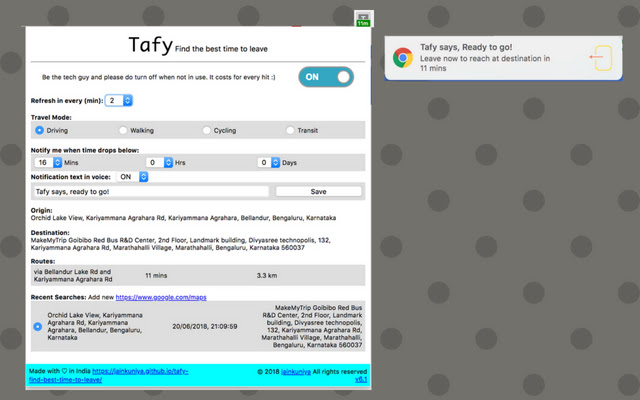The width and height of the screenshot is (640, 400).
Task: Click the Save button
Action: (318, 191)
